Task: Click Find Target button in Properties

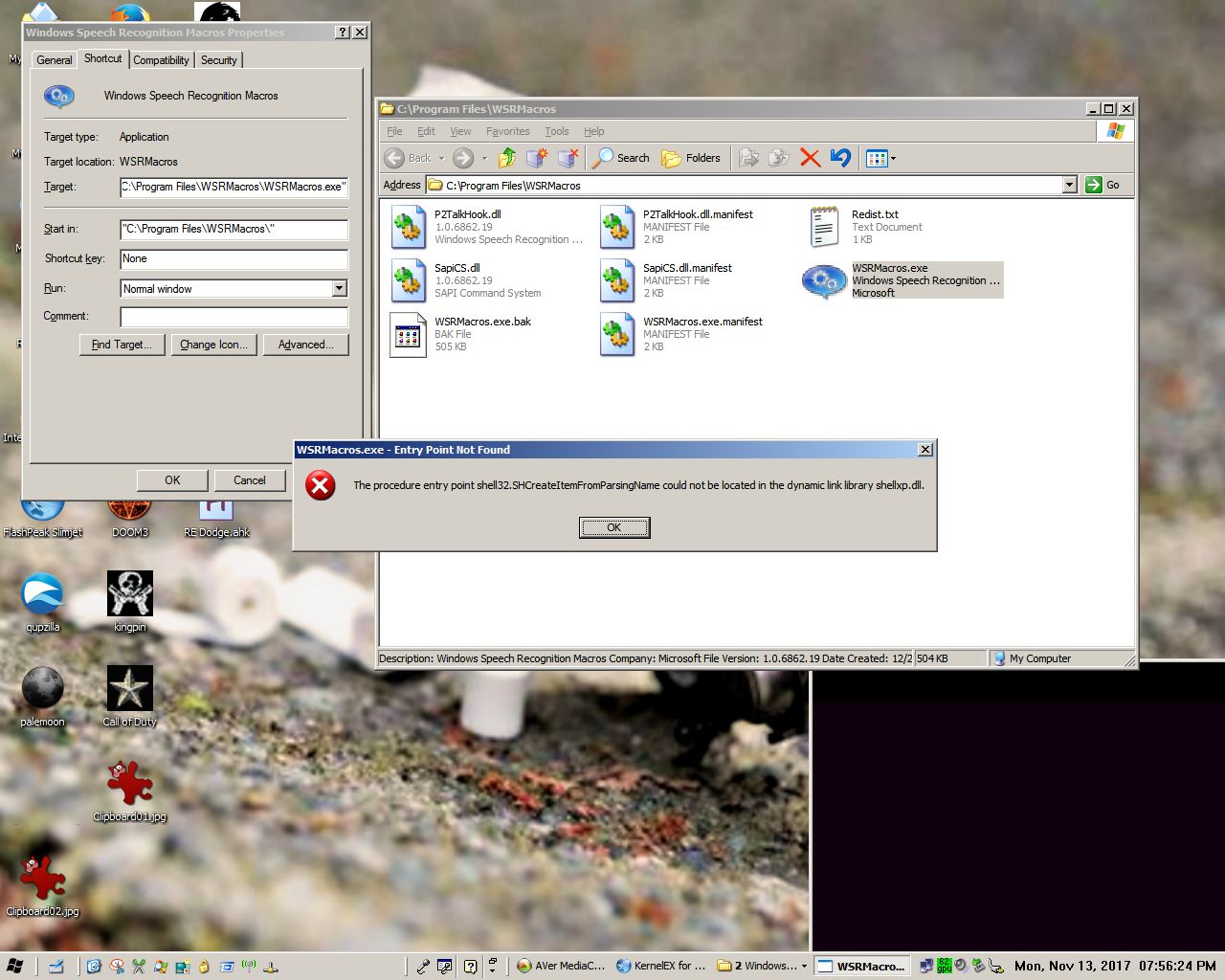Action: pos(122,345)
